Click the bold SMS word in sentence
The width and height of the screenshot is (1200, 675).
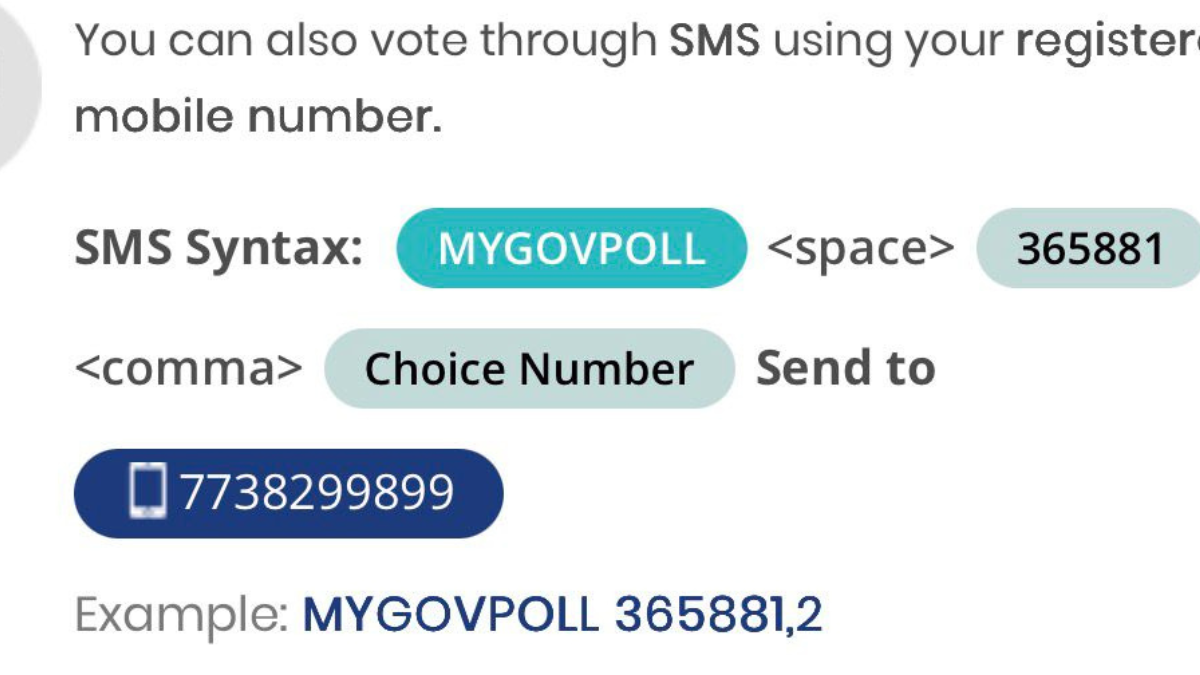tap(714, 41)
